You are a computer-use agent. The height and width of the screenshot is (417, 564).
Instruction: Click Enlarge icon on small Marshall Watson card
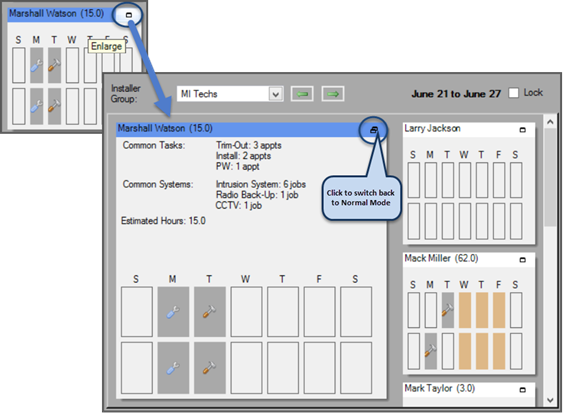129,15
